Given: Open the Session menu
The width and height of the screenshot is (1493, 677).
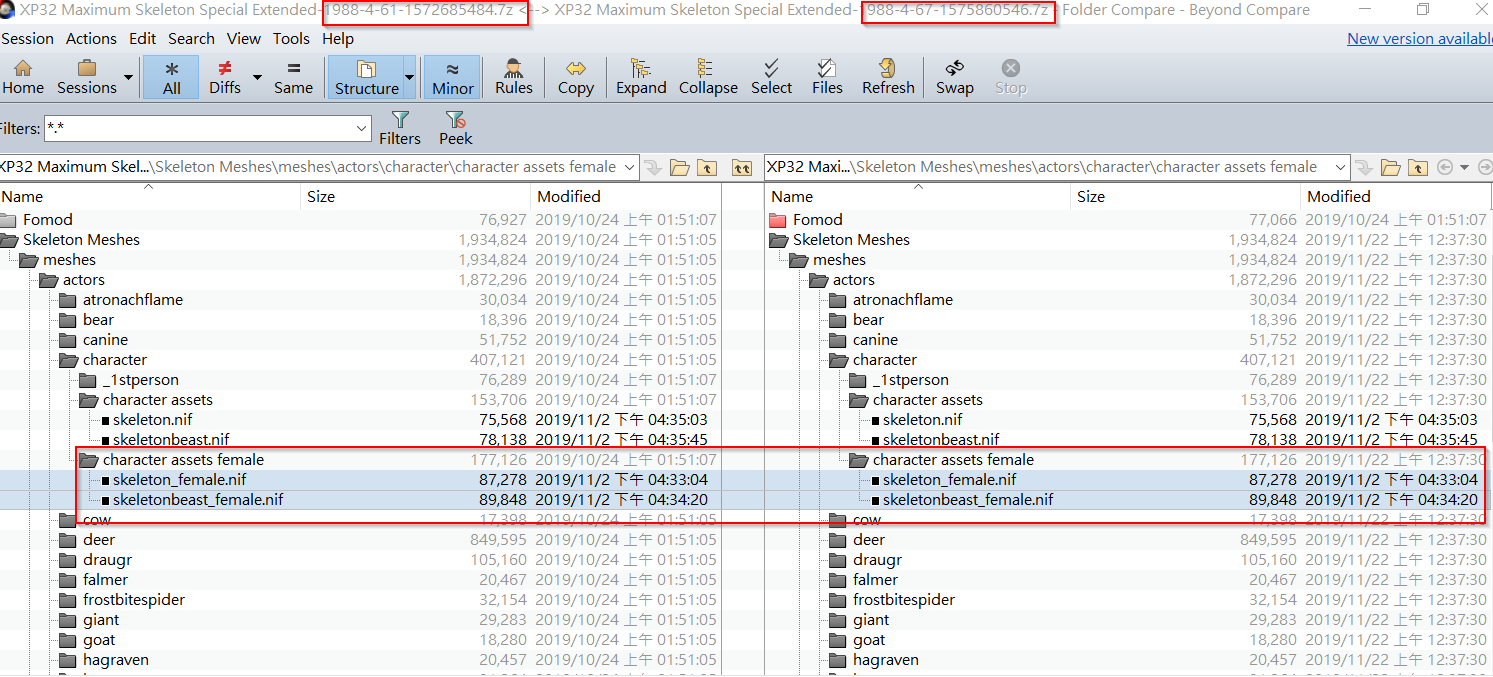Looking at the screenshot, I should (x=27, y=38).
